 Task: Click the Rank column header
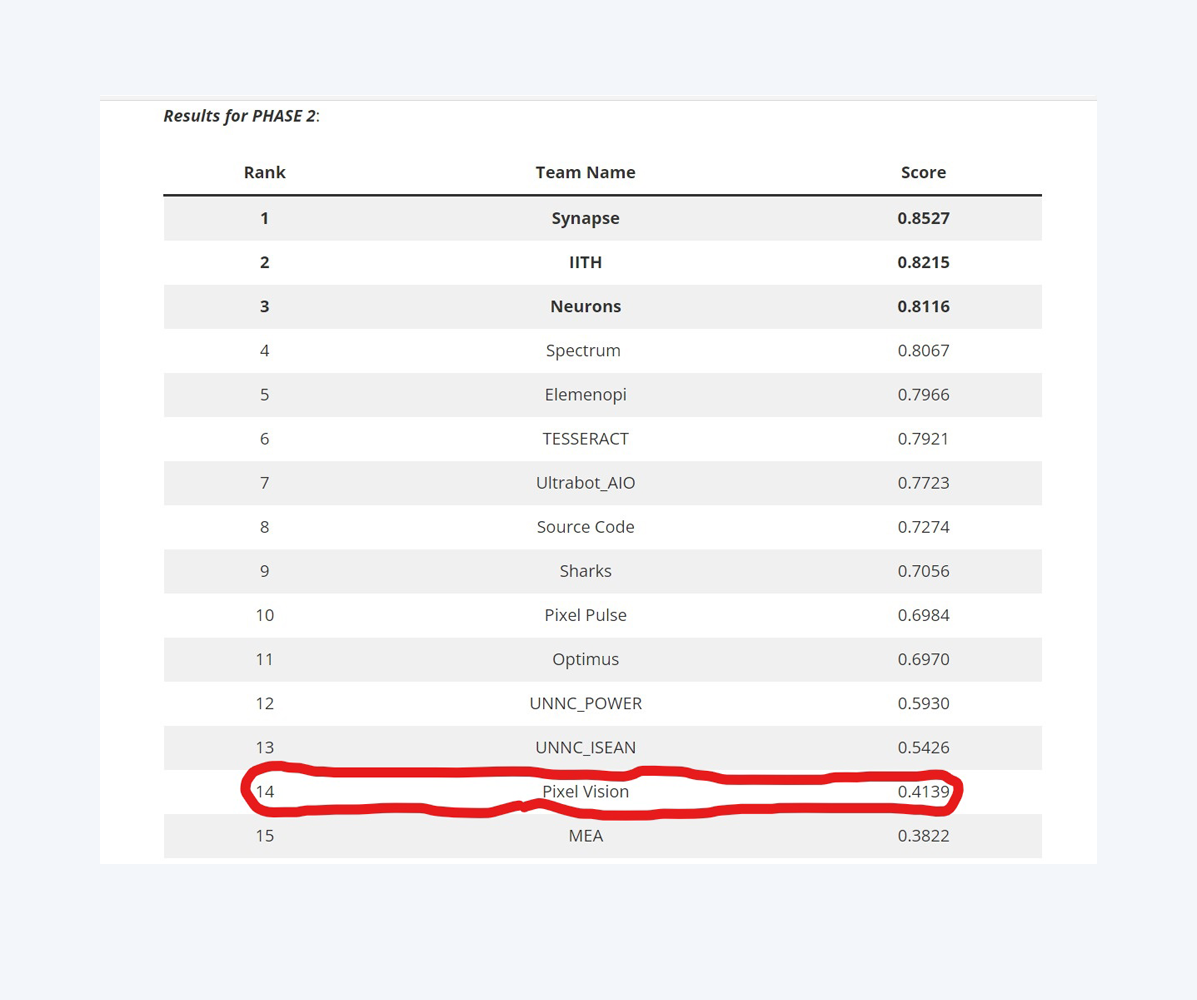pyautogui.click(x=264, y=172)
